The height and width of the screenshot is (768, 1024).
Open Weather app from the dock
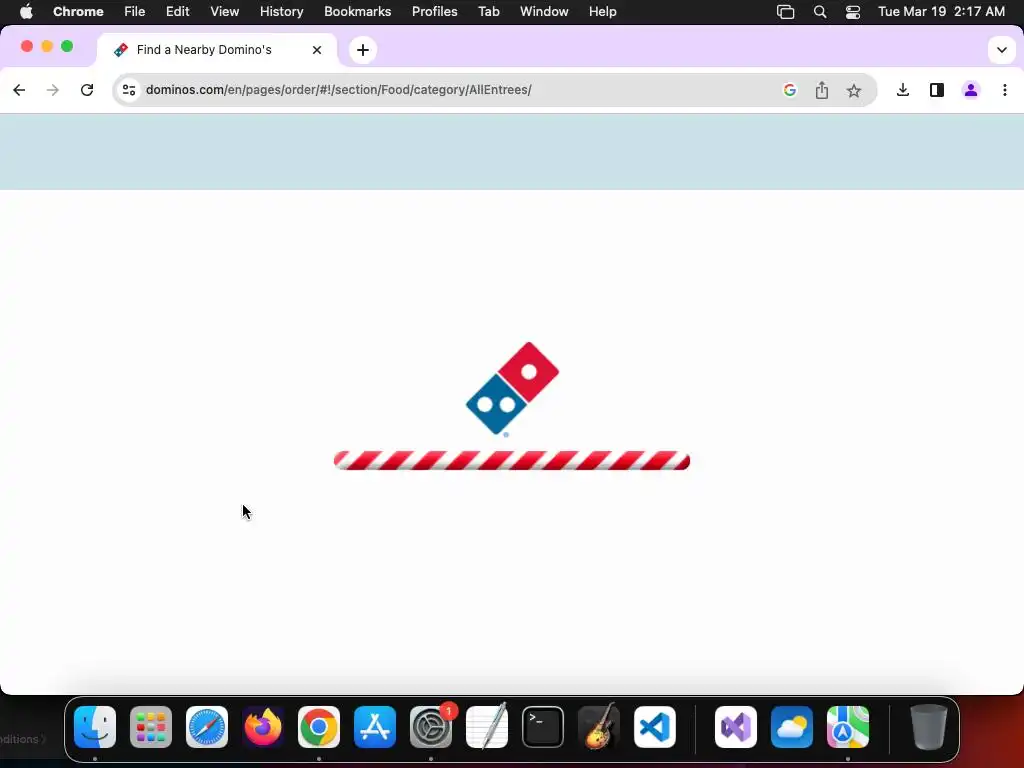tap(792, 727)
